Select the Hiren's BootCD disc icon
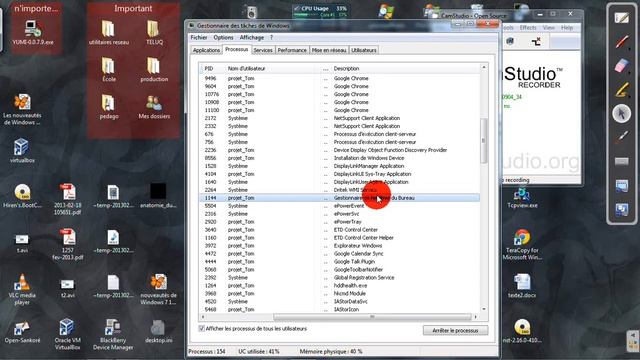The width and height of the screenshot is (640, 360). [x=22, y=196]
